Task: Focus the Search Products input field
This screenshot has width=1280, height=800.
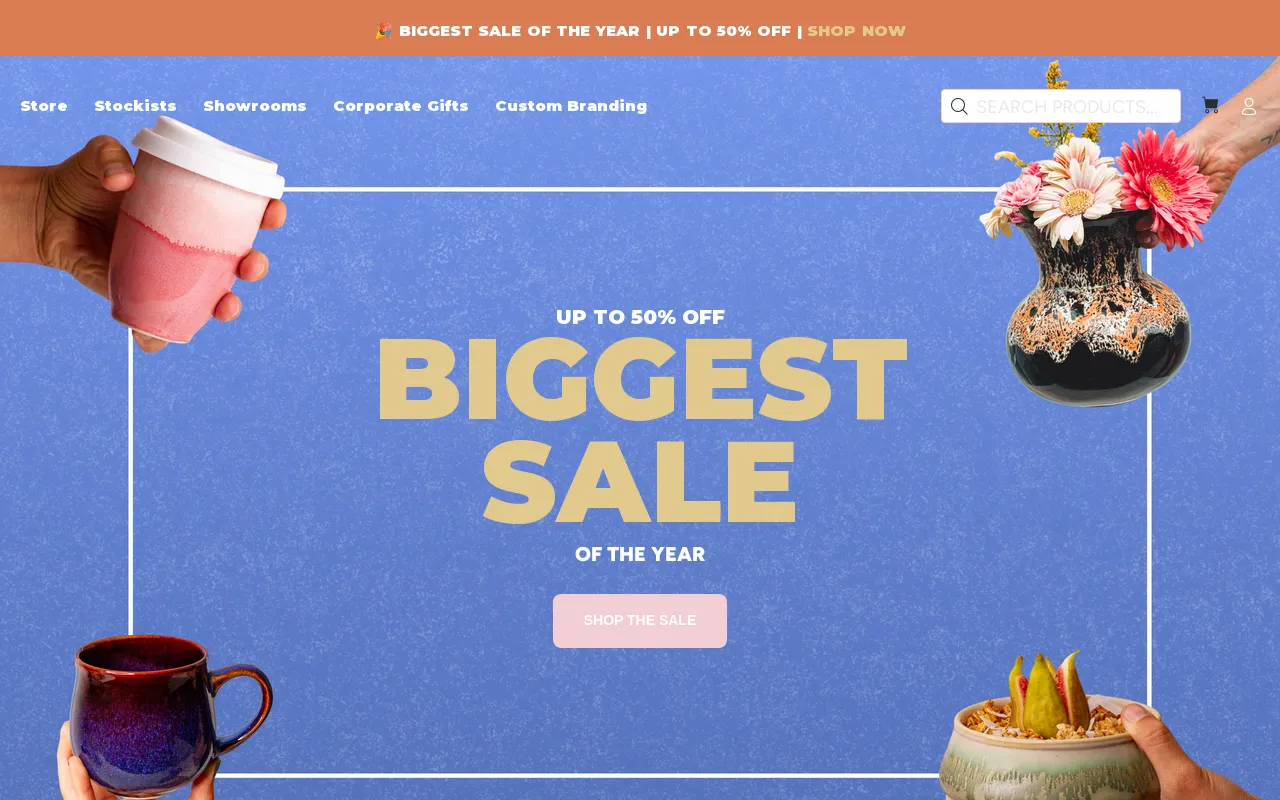Action: [1061, 106]
